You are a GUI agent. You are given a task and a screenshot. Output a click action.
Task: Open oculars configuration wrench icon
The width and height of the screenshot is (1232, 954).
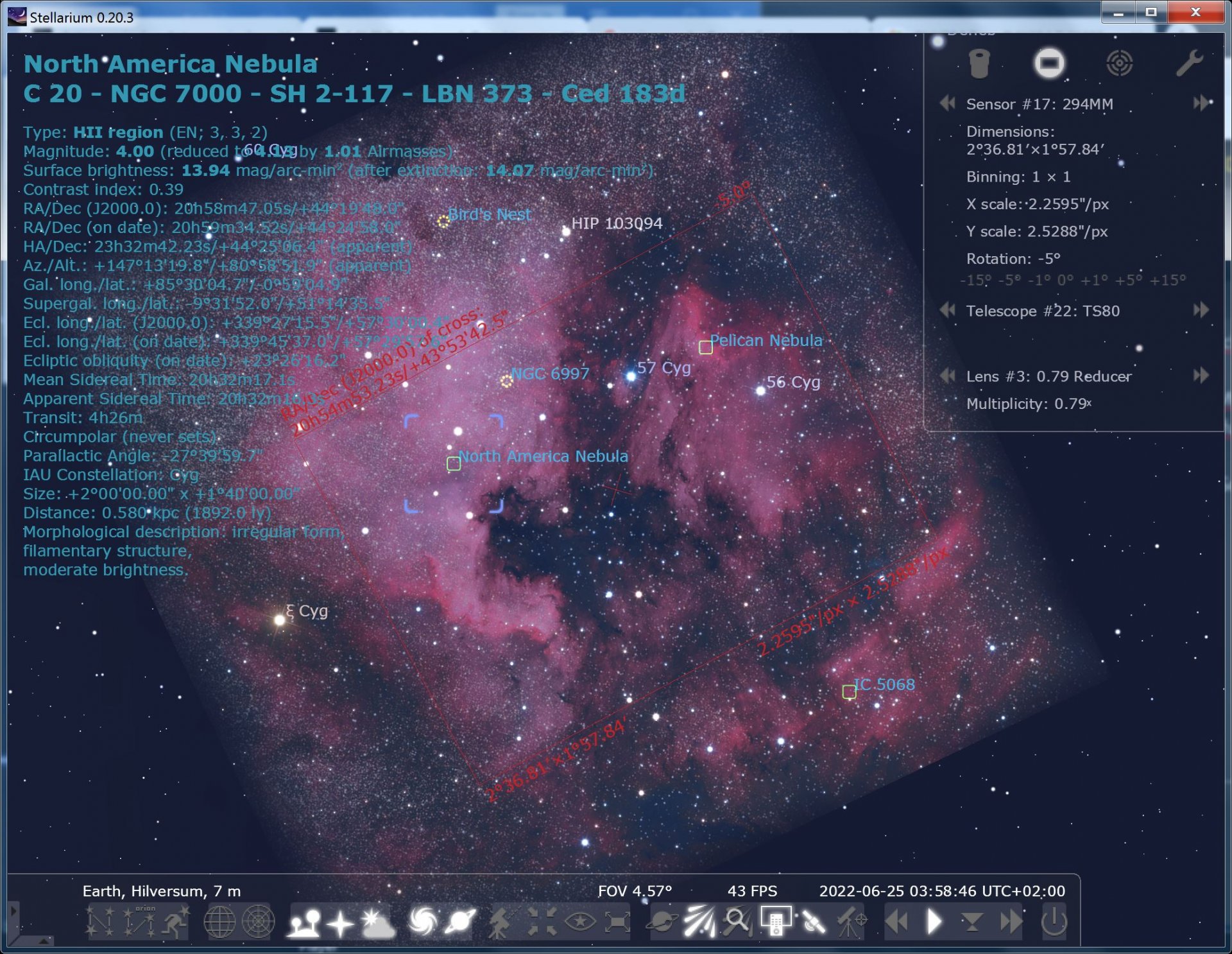click(1189, 63)
